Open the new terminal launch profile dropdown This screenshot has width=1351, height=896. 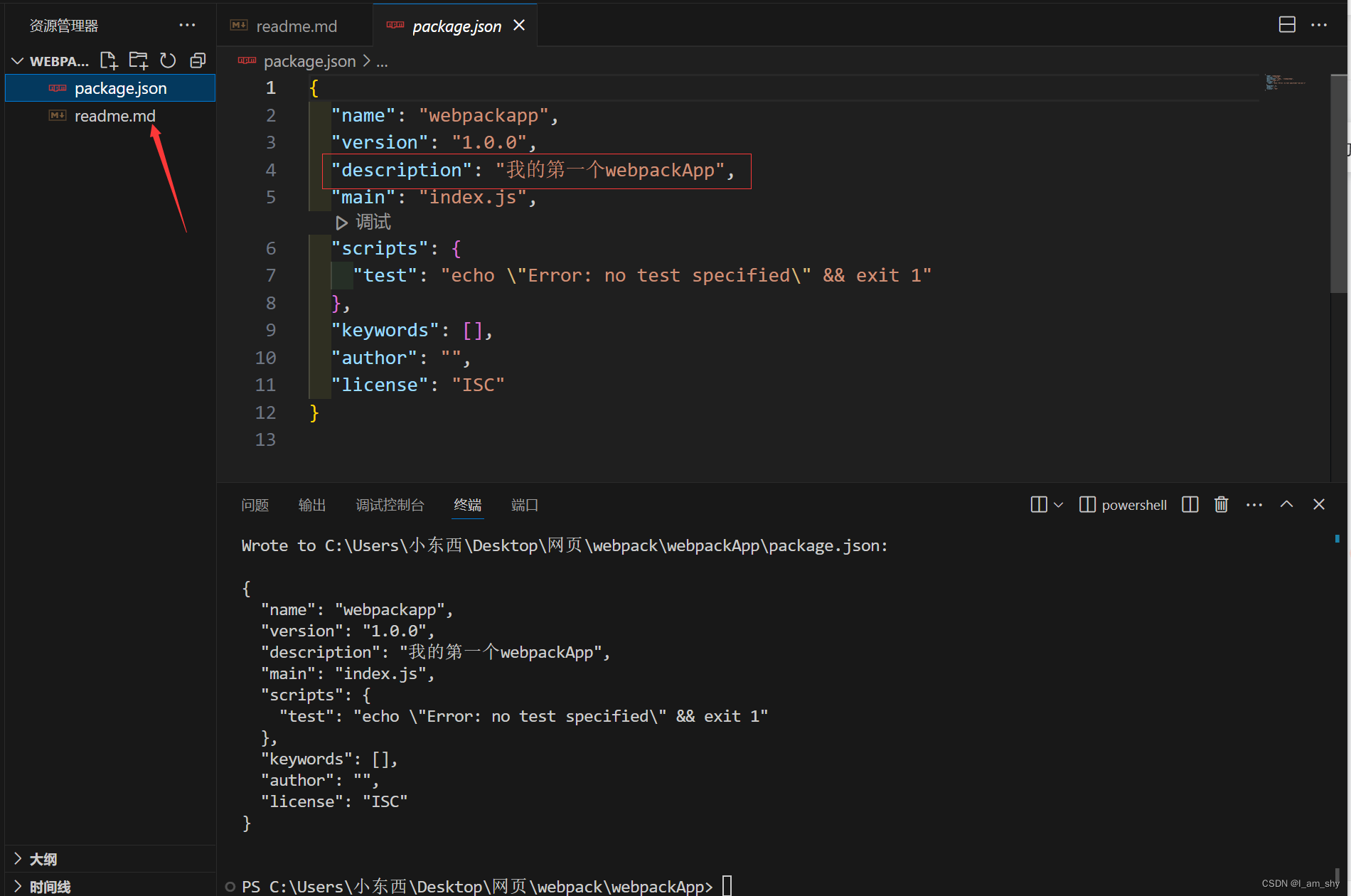[x=1058, y=505]
